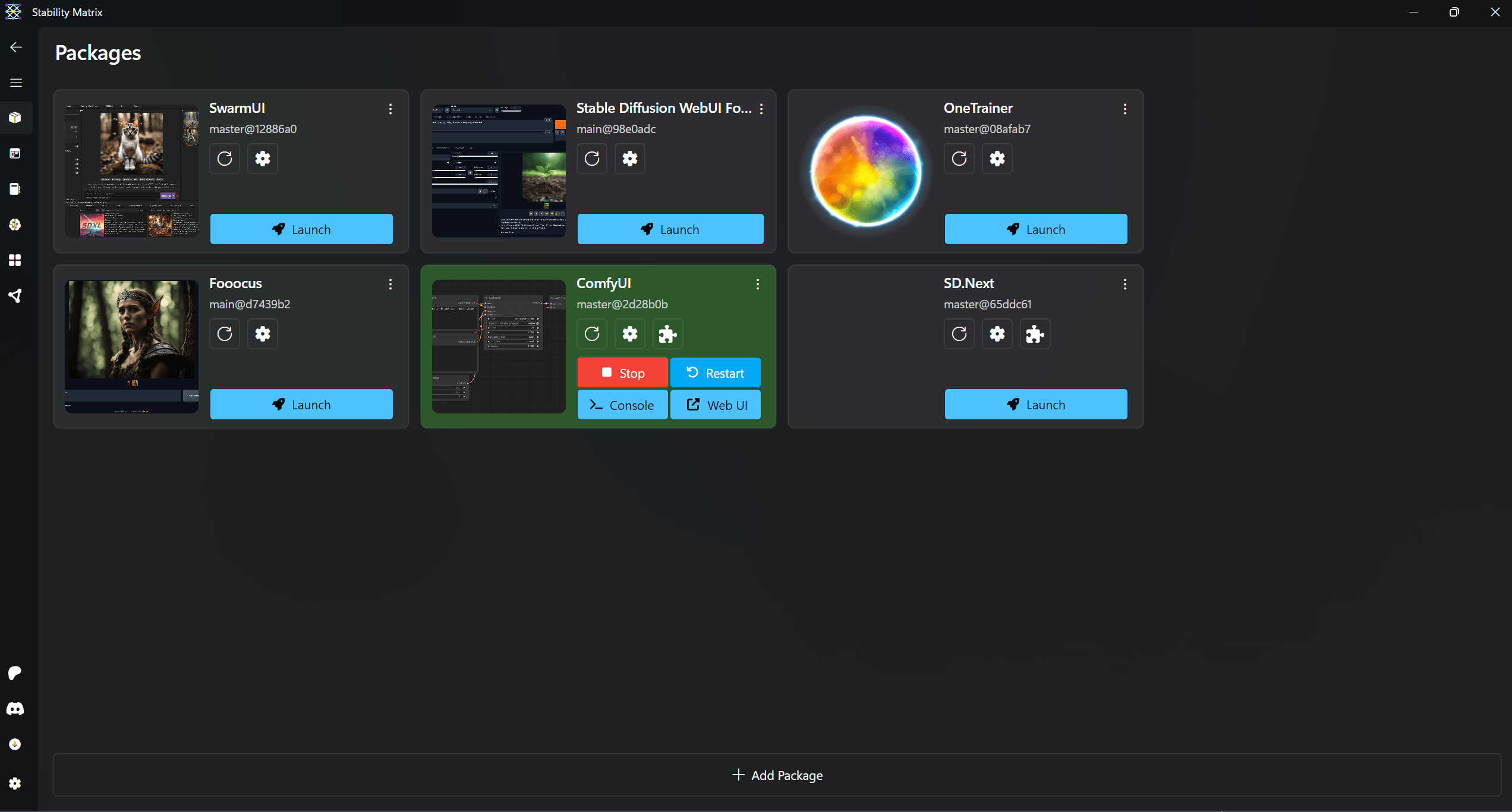Check for updates on SwarmUI
This screenshot has height=812, width=1512.
(x=225, y=159)
